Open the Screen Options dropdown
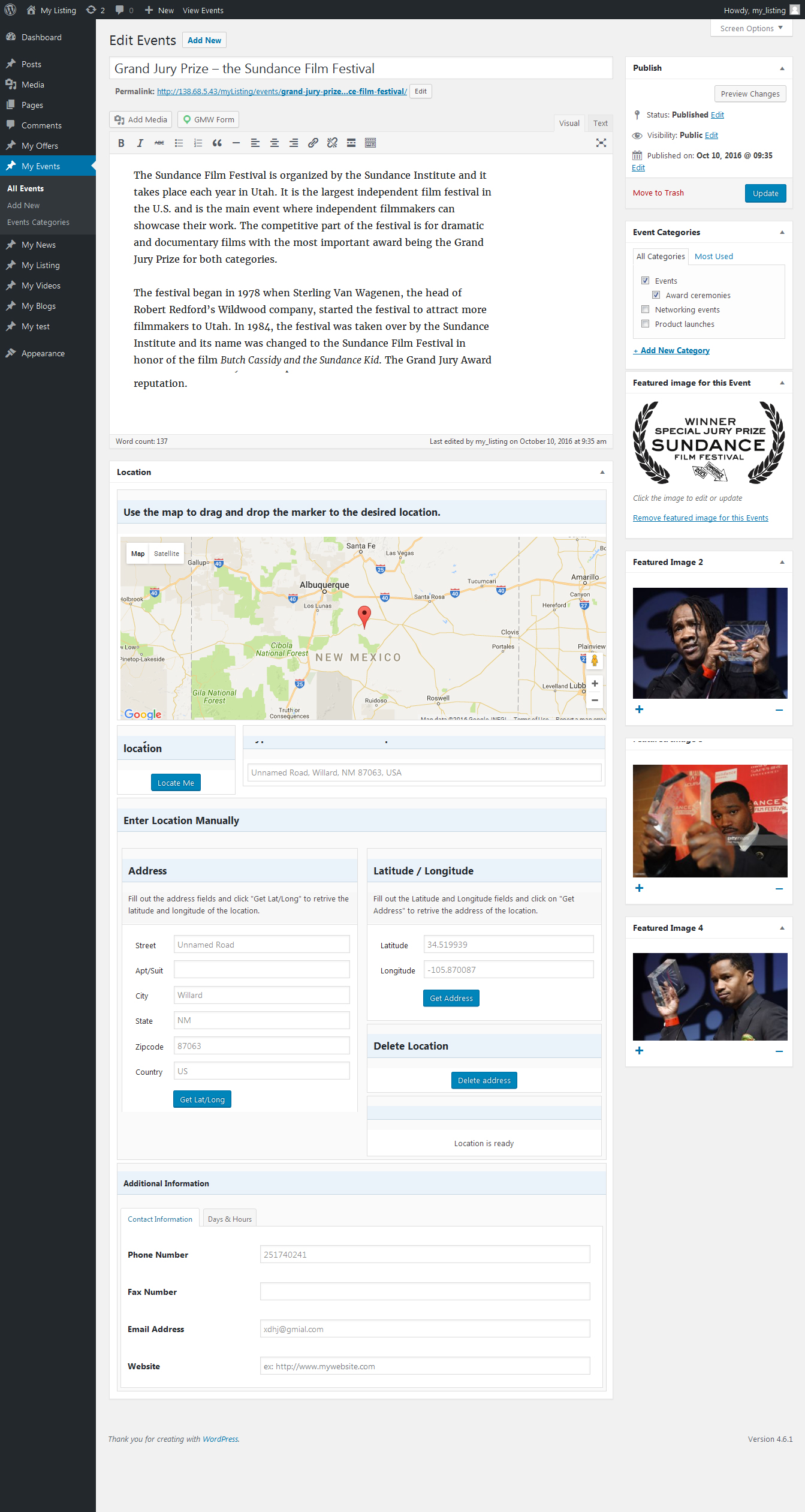The height and width of the screenshot is (1512, 805). [x=752, y=28]
